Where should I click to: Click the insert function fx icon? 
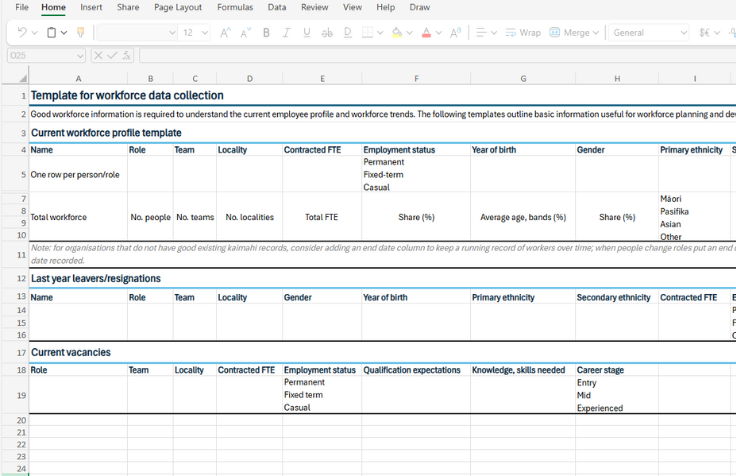coord(128,56)
